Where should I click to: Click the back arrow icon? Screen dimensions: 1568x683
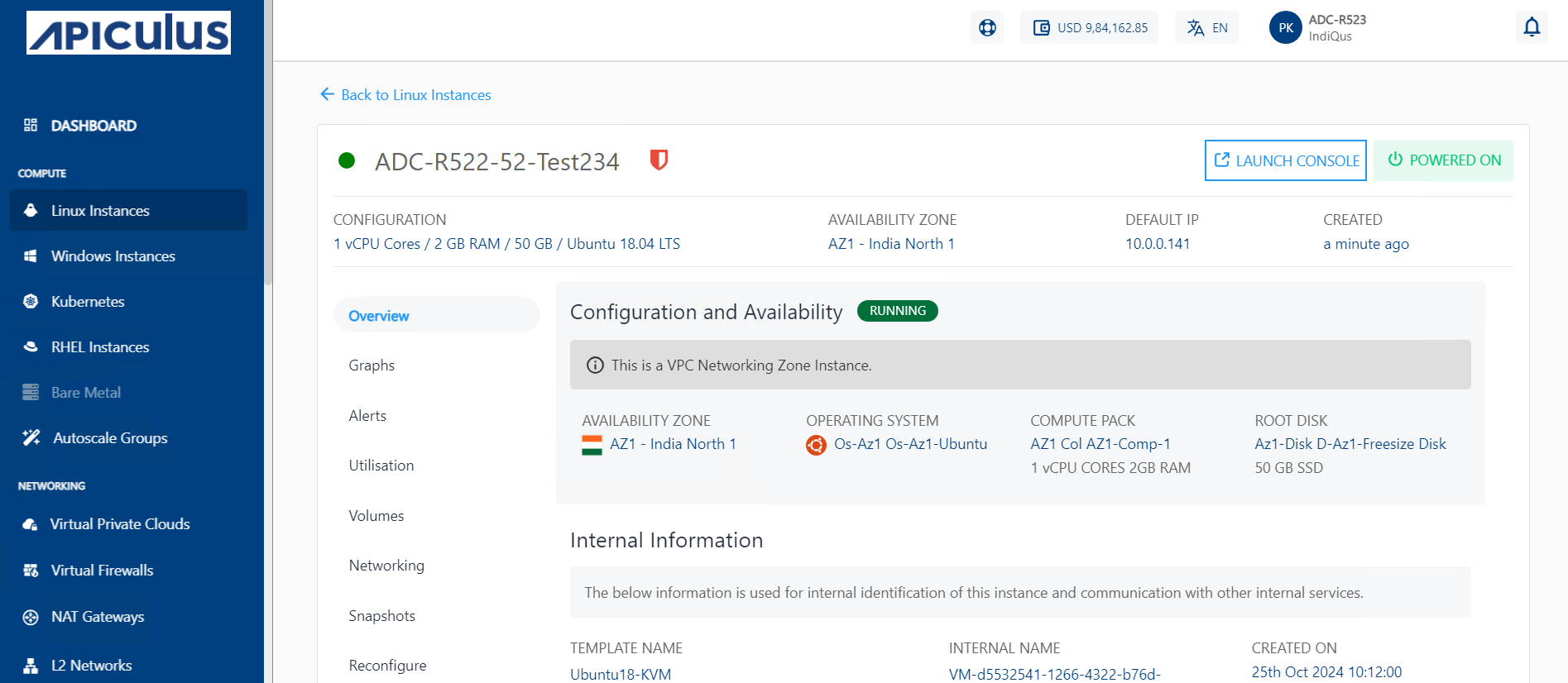(x=327, y=94)
